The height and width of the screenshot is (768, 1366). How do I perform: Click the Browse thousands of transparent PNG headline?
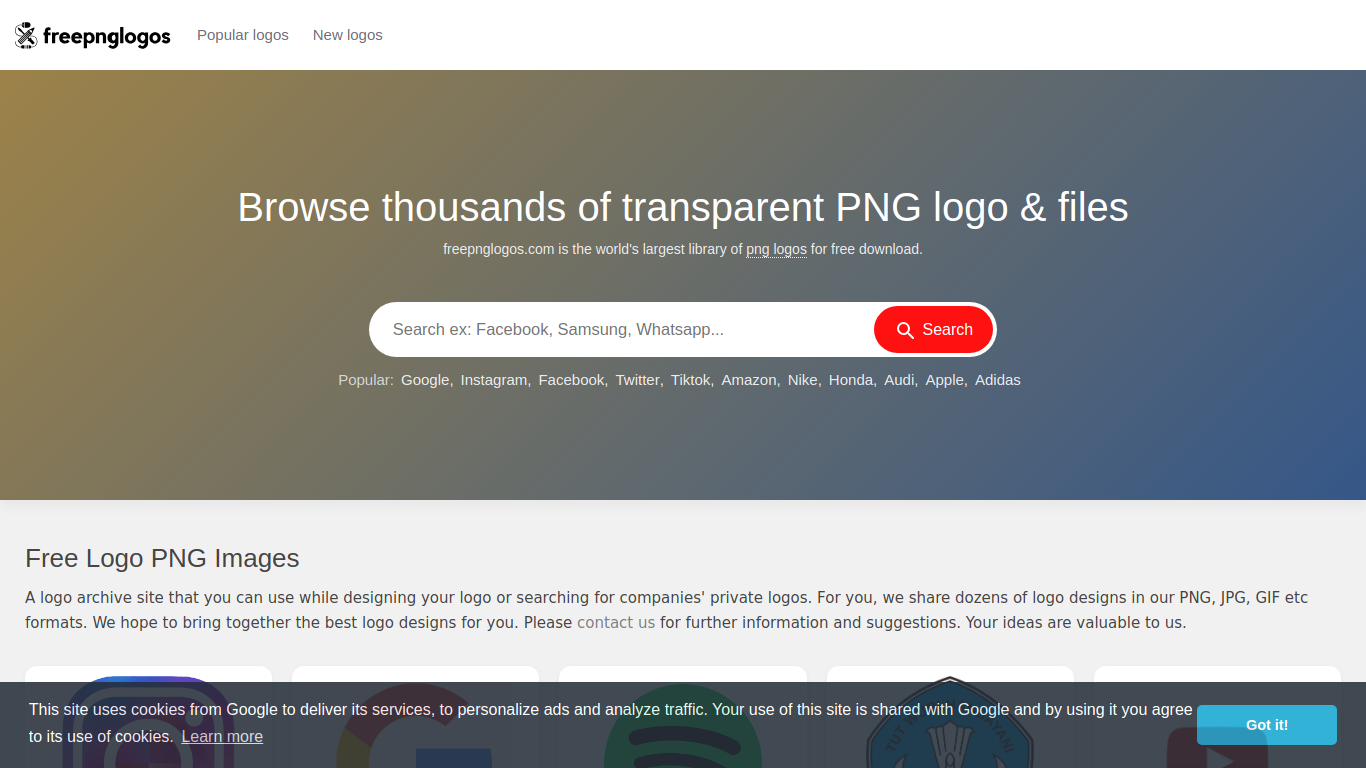click(683, 207)
